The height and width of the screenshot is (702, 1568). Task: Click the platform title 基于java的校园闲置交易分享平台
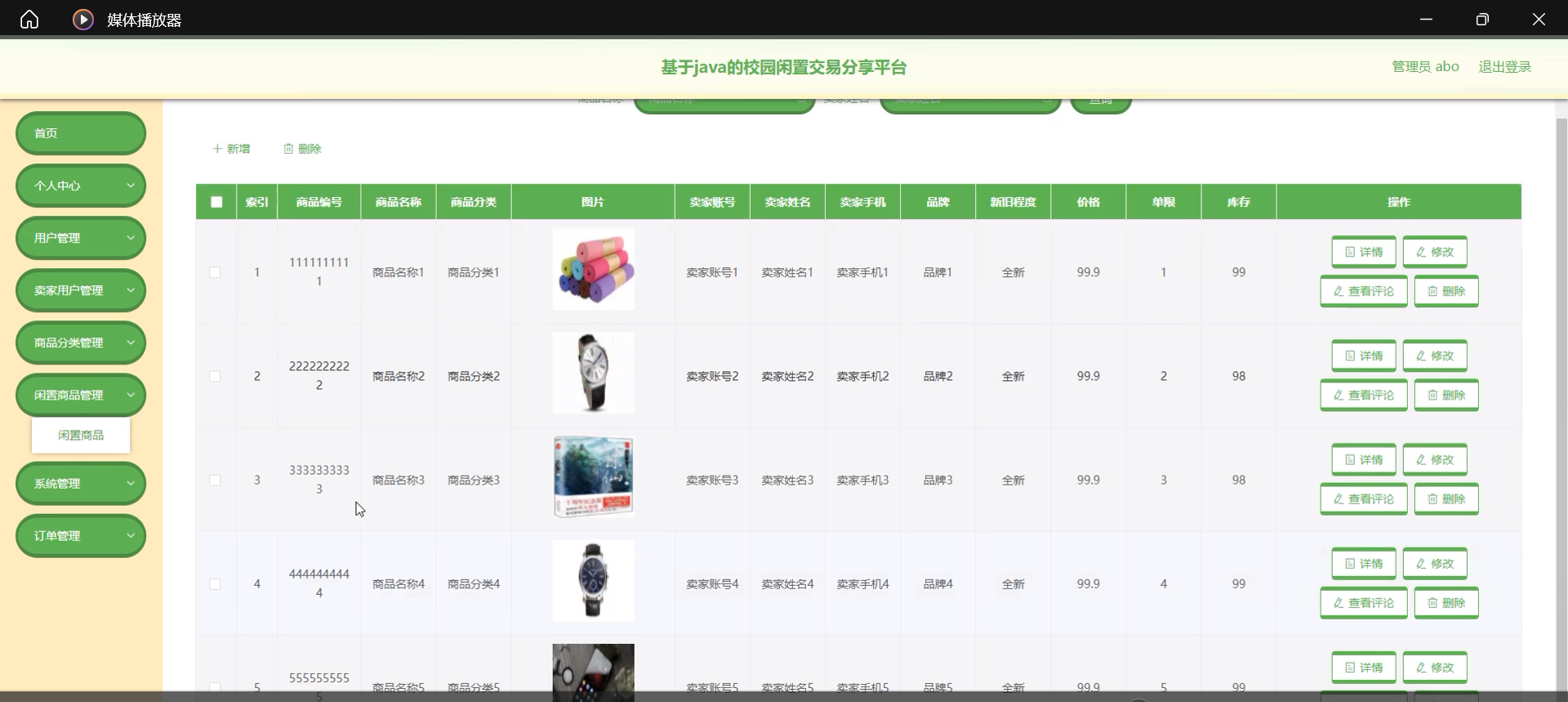pyautogui.click(x=784, y=67)
